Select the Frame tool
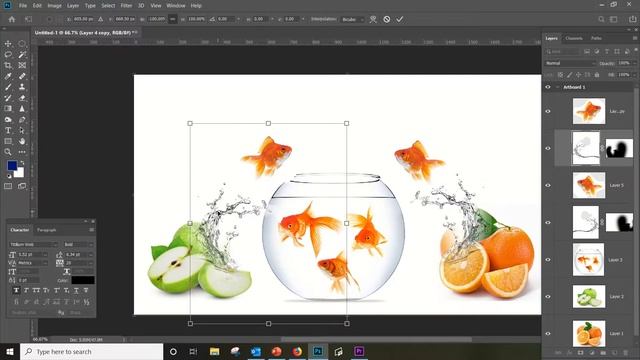Screen dimensions: 640x360 click(22, 65)
